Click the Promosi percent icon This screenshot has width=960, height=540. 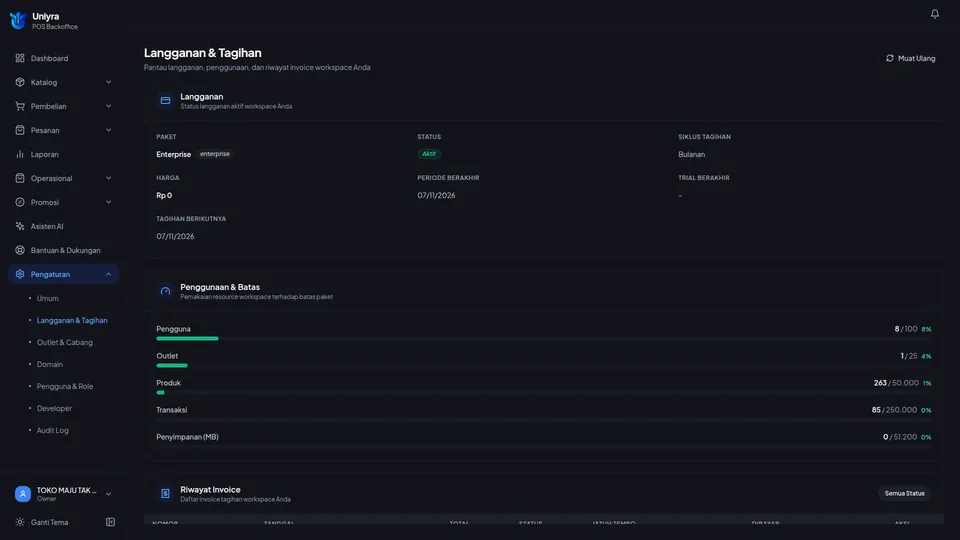point(20,202)
